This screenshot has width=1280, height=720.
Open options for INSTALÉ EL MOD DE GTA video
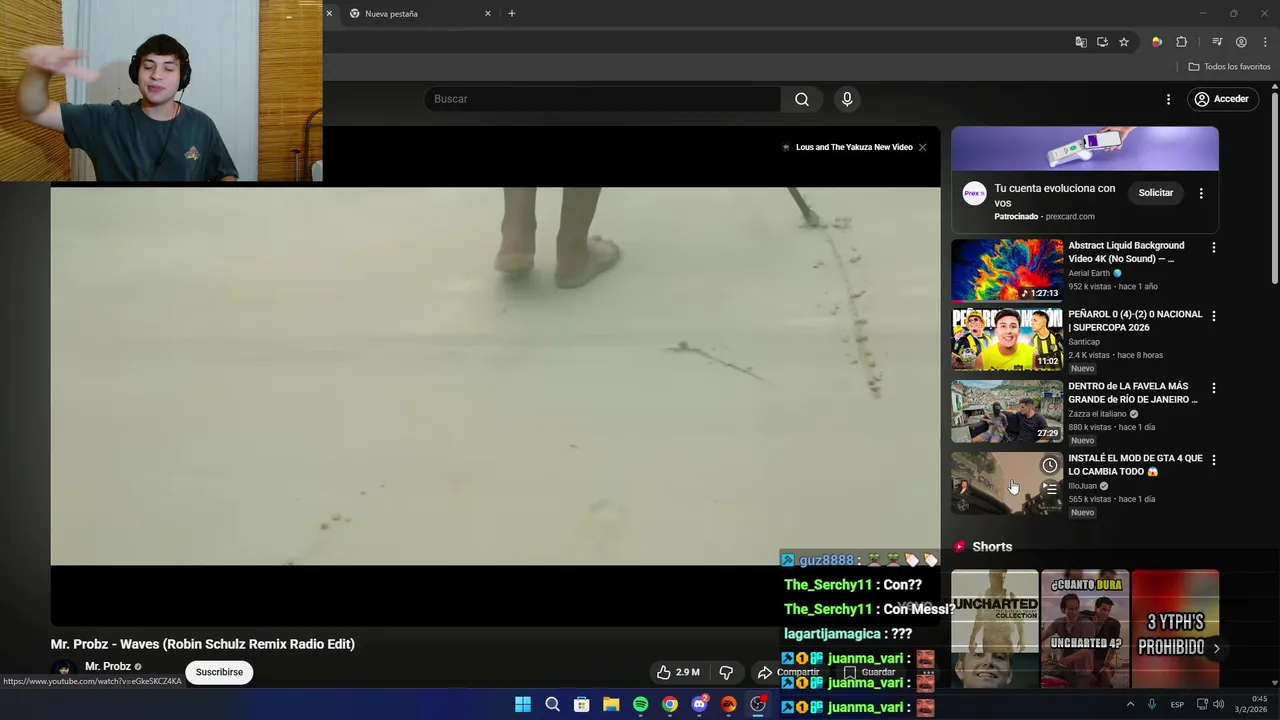(1214, 460)
